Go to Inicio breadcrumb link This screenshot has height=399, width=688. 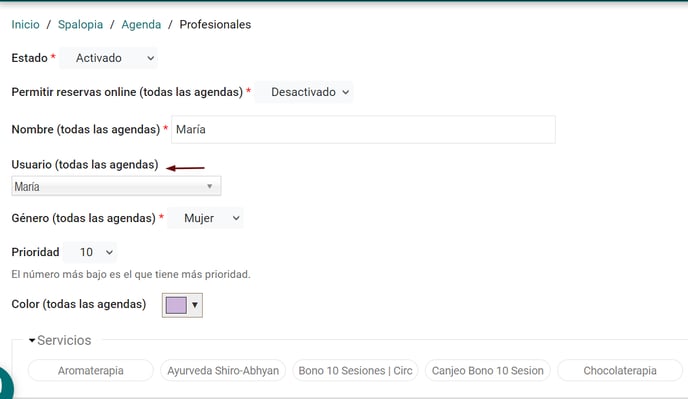pyautogui.click(x=25, y=25)
